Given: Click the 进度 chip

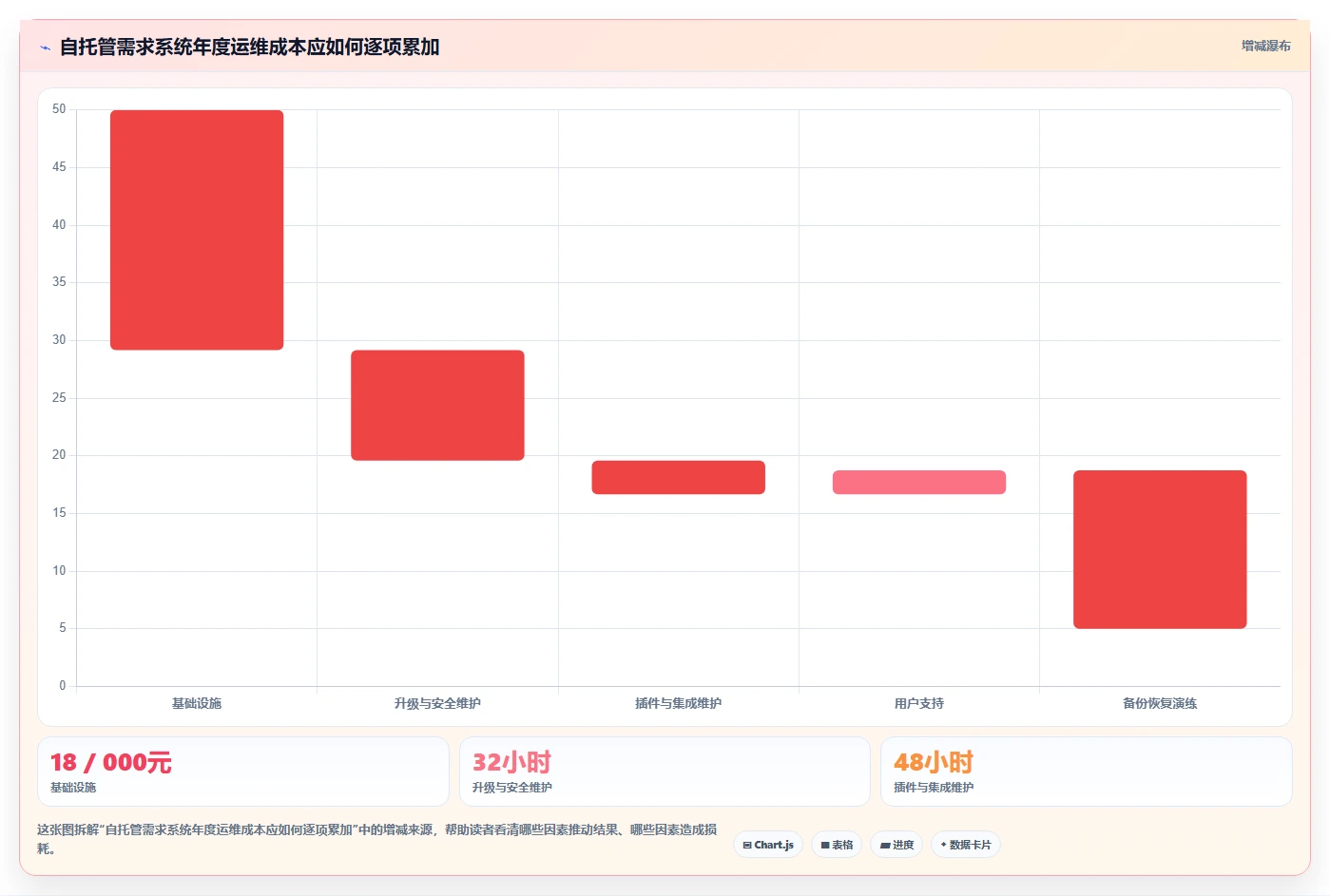Looking at the screenshot, I should pyautogui.click(x=896, y=845).
